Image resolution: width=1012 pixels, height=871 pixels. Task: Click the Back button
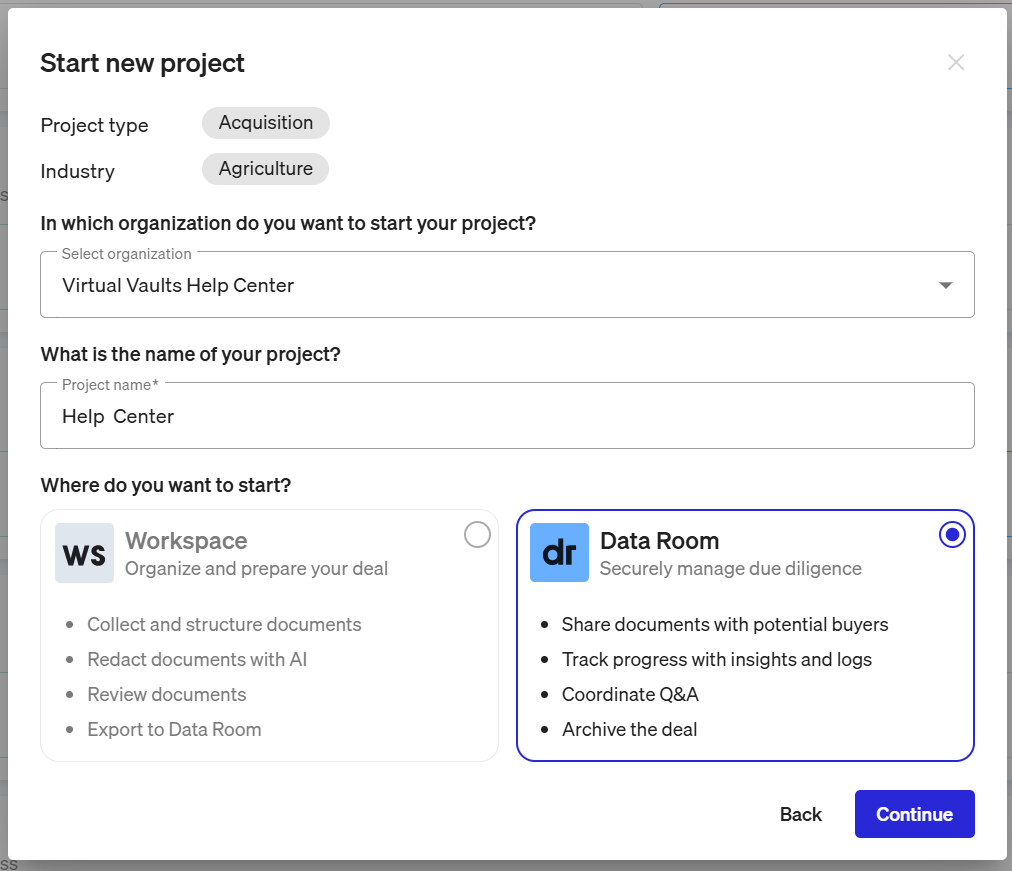(800, 814)
